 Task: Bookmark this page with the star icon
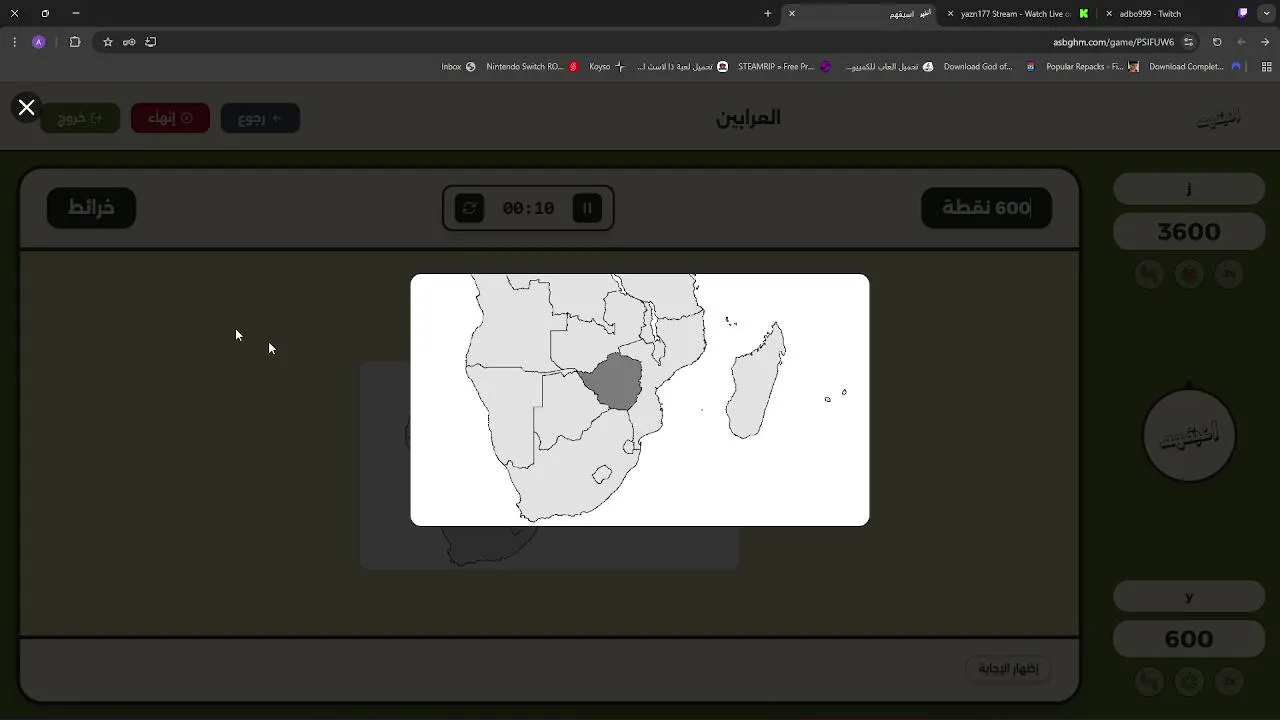(x=108, y=42)
